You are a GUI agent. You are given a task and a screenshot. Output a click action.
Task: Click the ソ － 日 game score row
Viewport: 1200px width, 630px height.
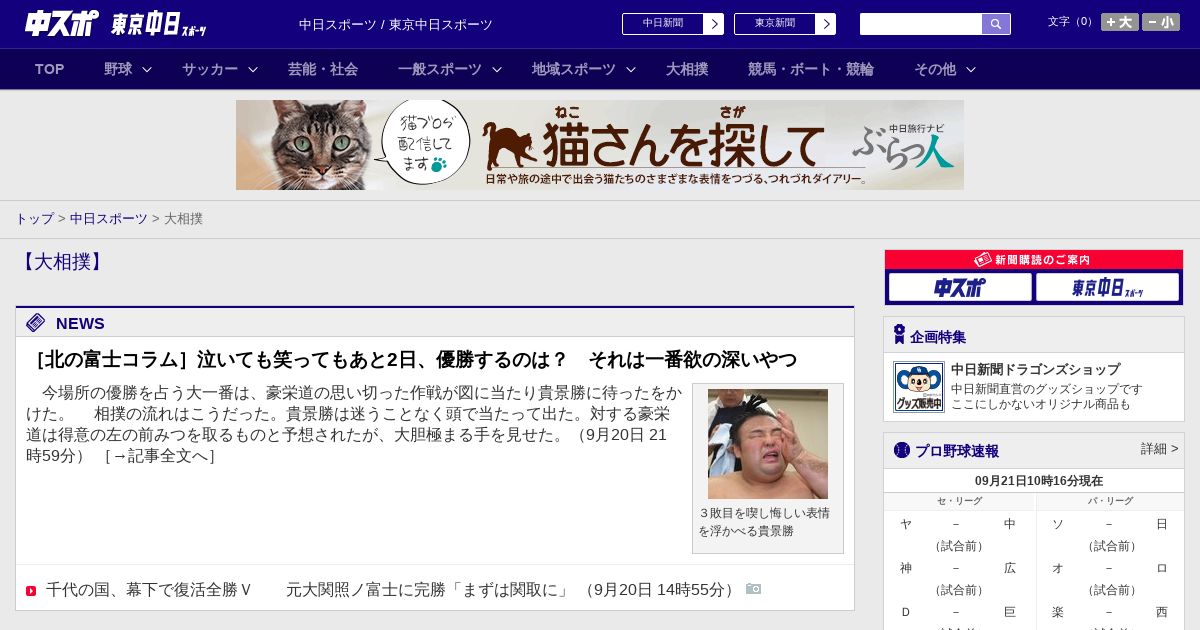tap(1110, 524)
